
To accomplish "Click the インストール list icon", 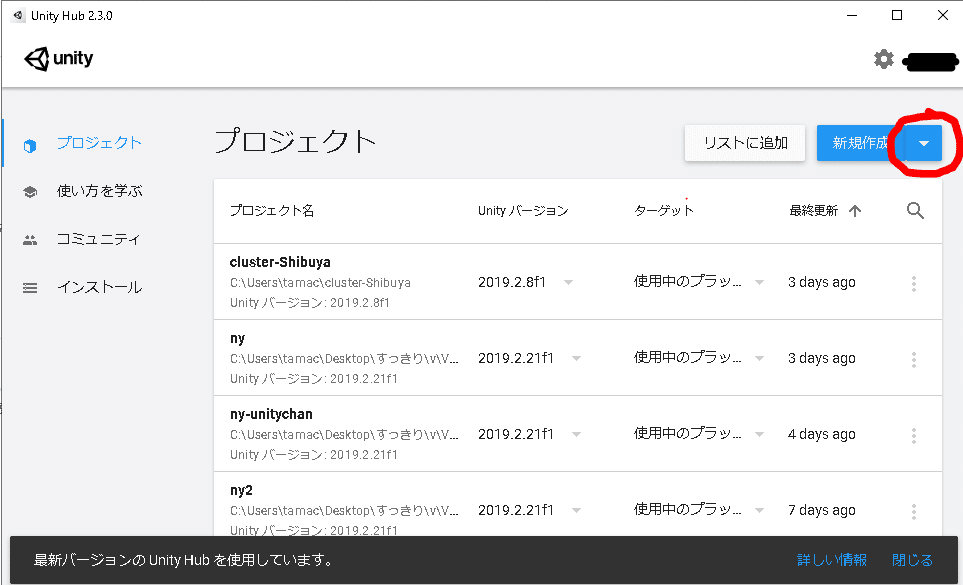I will [x=30, y=288].
